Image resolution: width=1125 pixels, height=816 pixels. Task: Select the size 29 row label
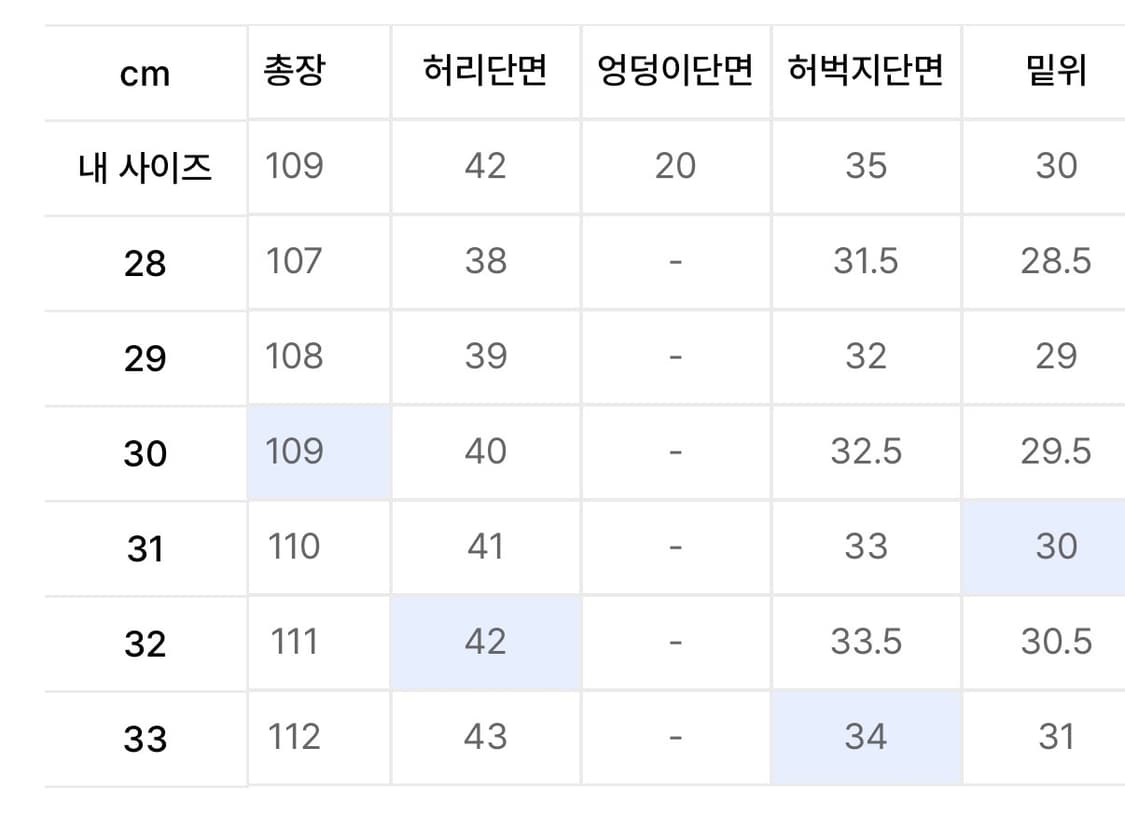click(145, 358)
